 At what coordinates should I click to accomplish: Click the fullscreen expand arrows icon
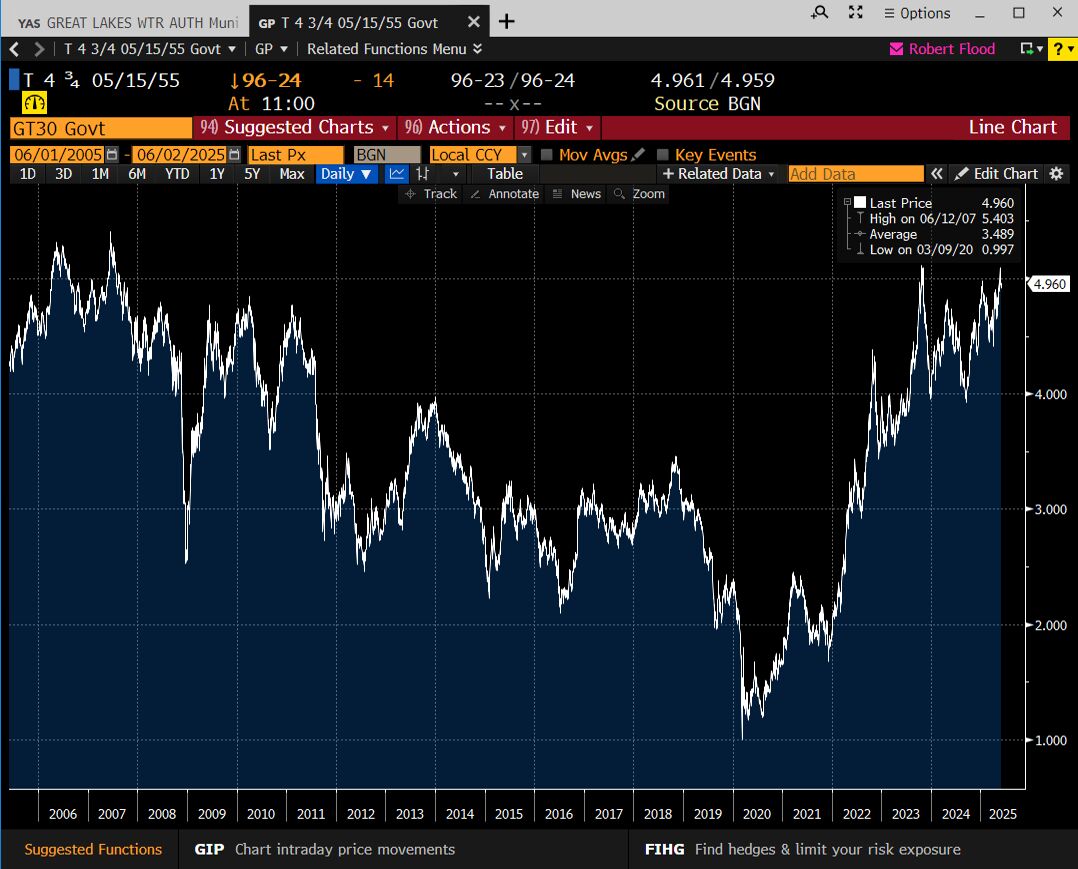pyautogui.click(x=855, y=12)
